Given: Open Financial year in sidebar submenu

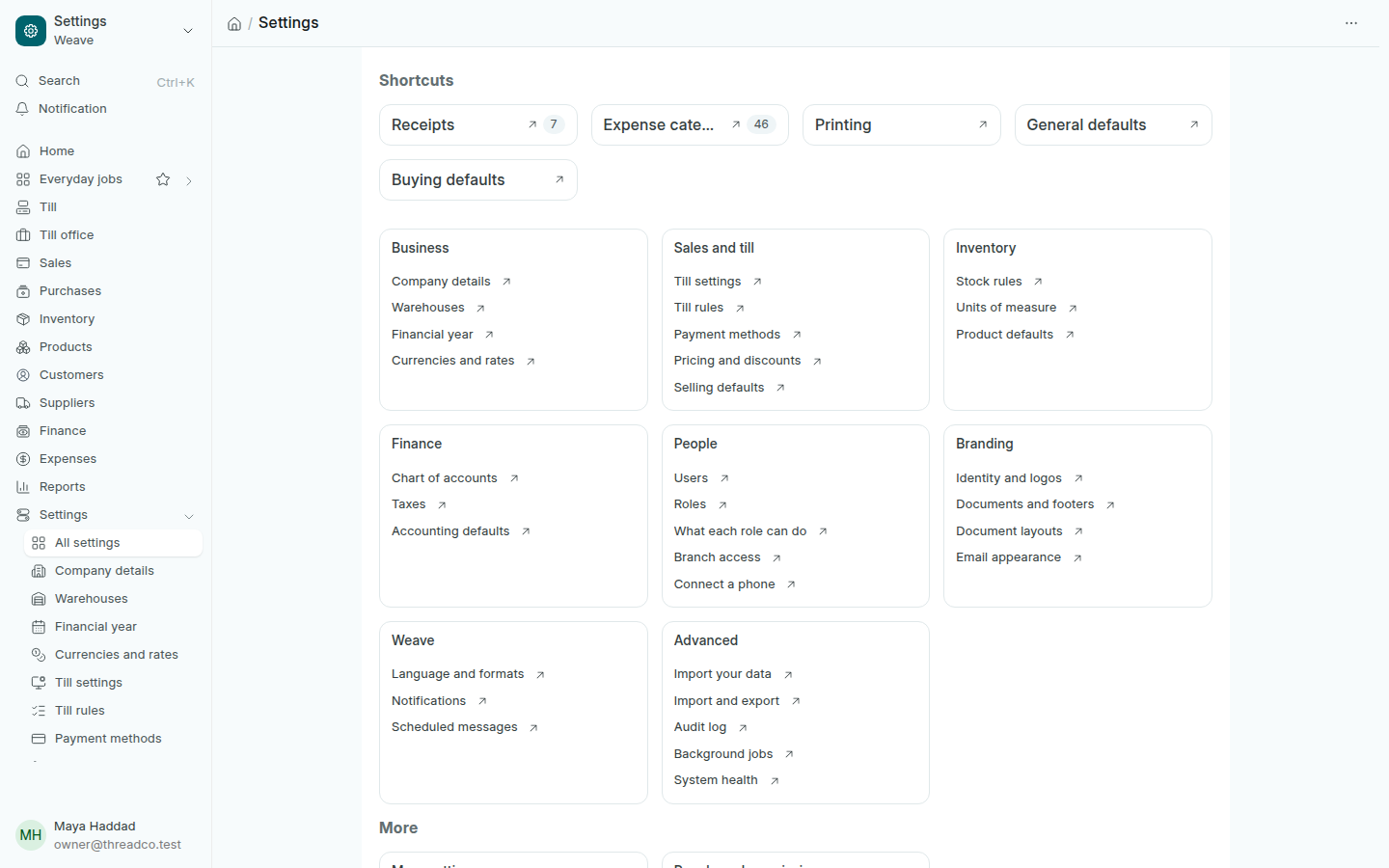Looking at the screenshot, I should [x=113, y=627].
